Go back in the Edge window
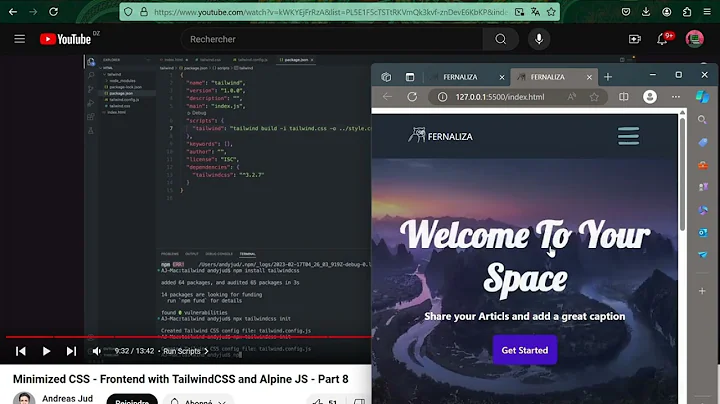Image resolution: width=720 pixels, height=404 pixels. [x=387, y=97]
